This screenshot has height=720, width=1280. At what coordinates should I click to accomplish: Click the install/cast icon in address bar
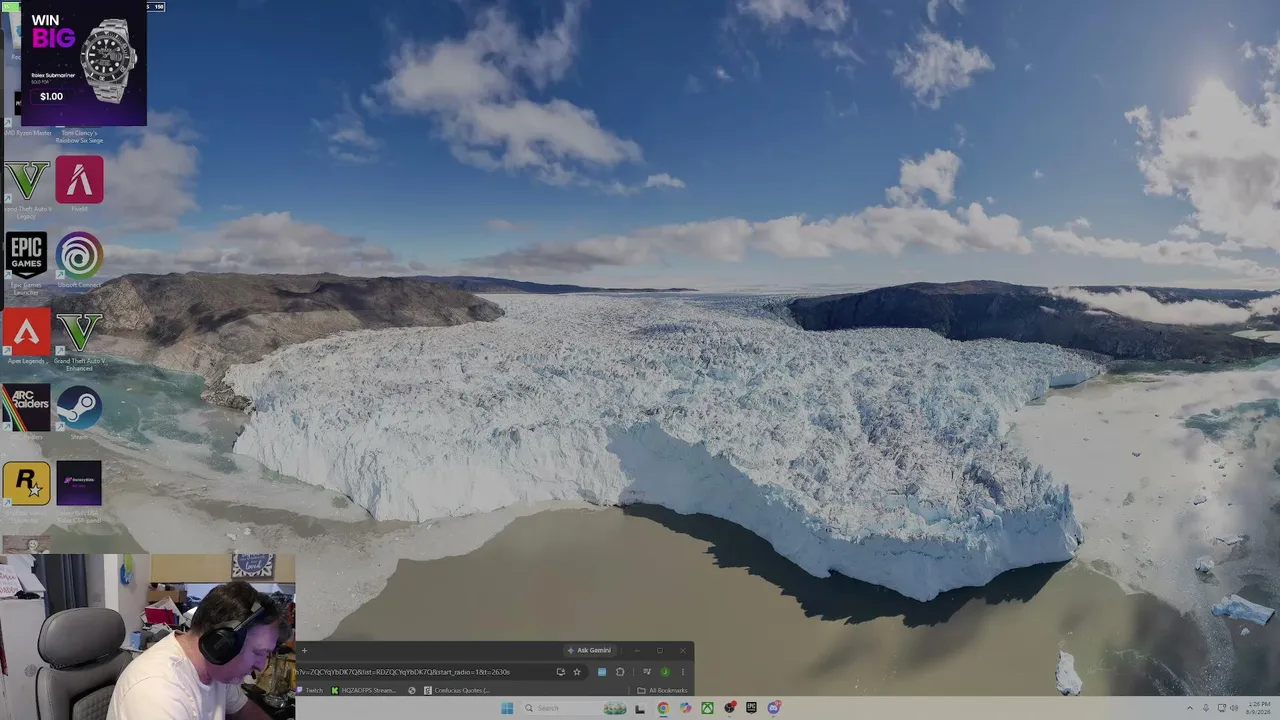coord(561,672)
